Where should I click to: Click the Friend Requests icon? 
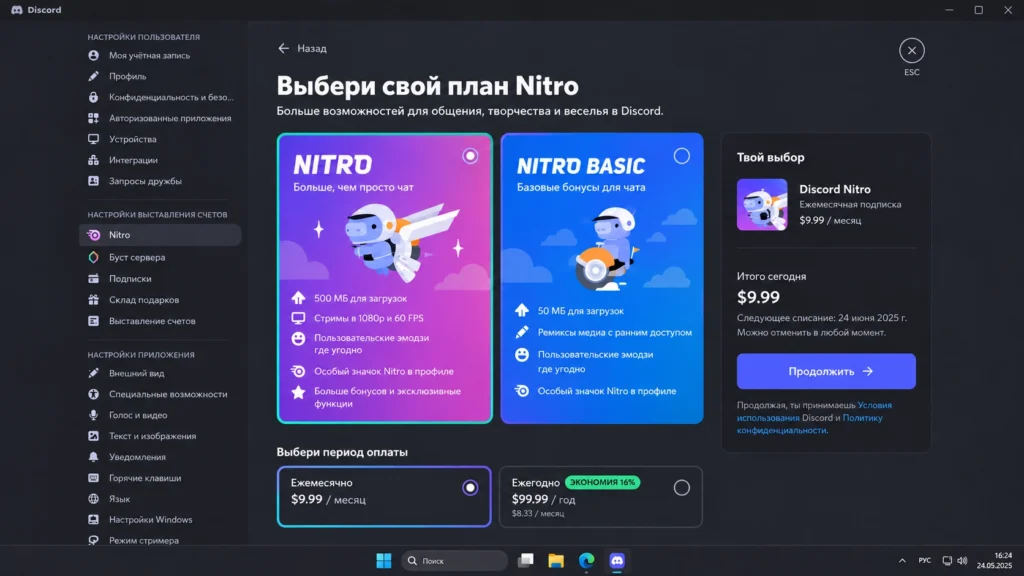click(x=93, y=181)
